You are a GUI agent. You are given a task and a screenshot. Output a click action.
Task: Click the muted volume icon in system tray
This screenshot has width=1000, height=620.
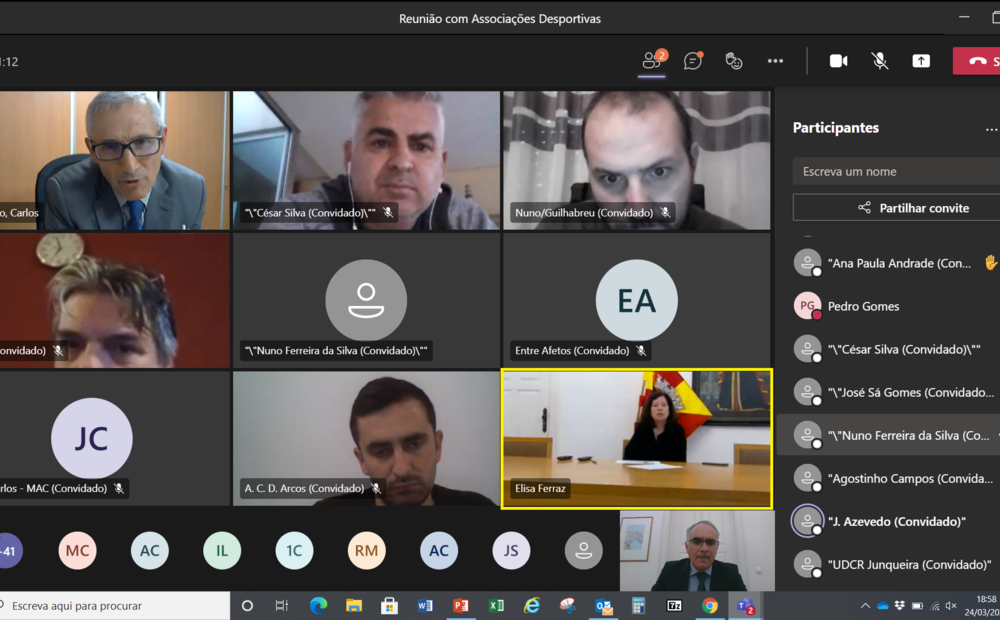point(950,606)
